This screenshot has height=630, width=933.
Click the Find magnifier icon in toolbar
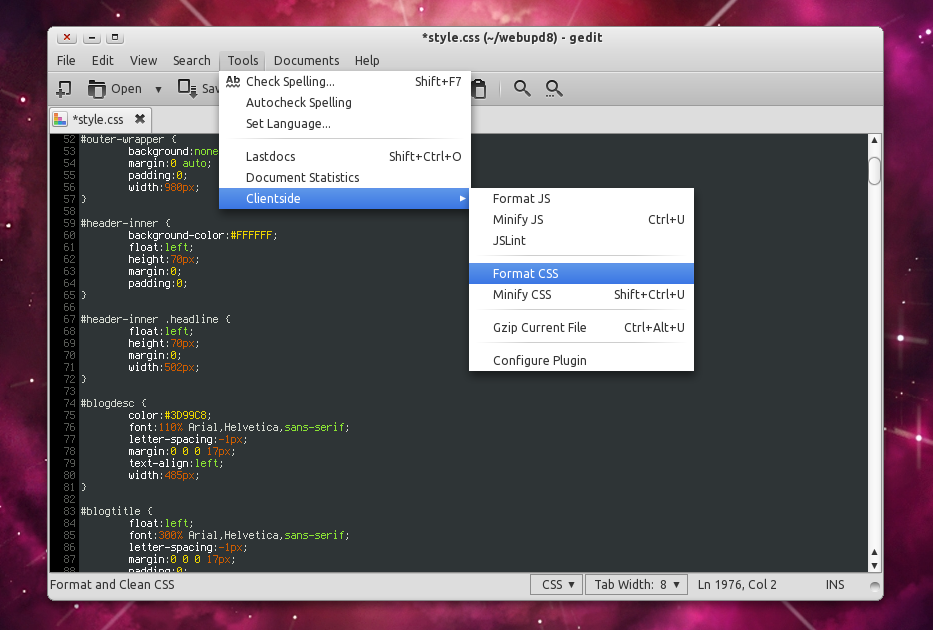(x=522, y=89)
